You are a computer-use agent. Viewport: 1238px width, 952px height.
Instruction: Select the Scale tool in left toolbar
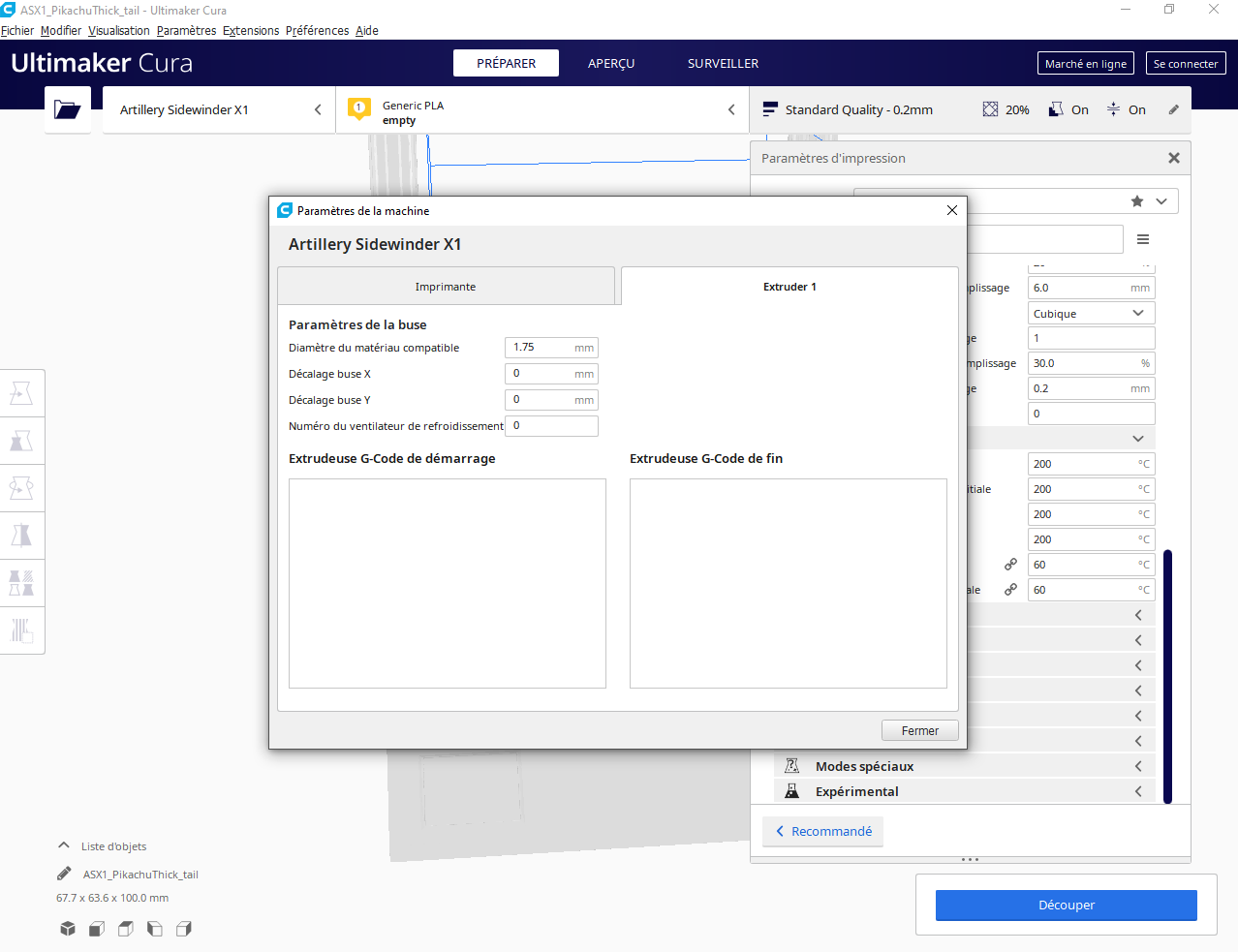point(21,441)
